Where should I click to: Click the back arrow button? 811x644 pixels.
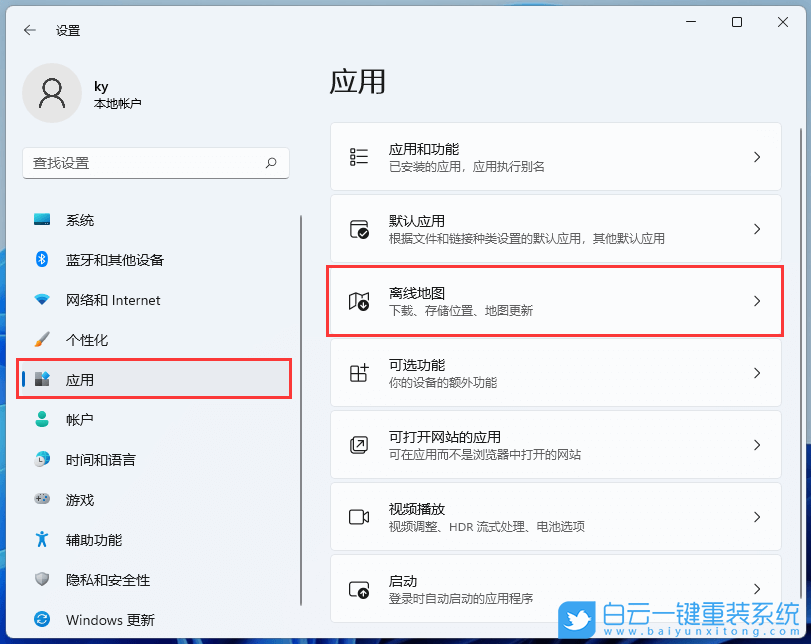point(27,30)
